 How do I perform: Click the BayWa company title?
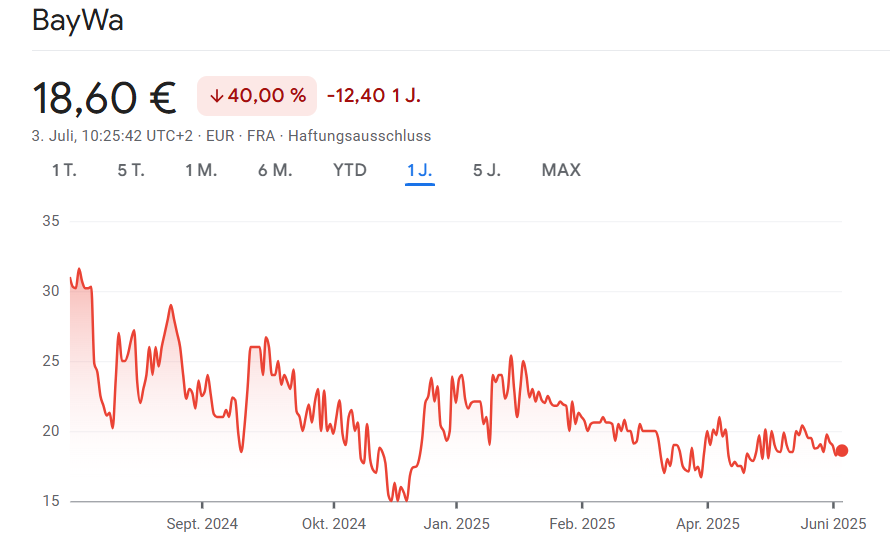[x=78, y=21]
